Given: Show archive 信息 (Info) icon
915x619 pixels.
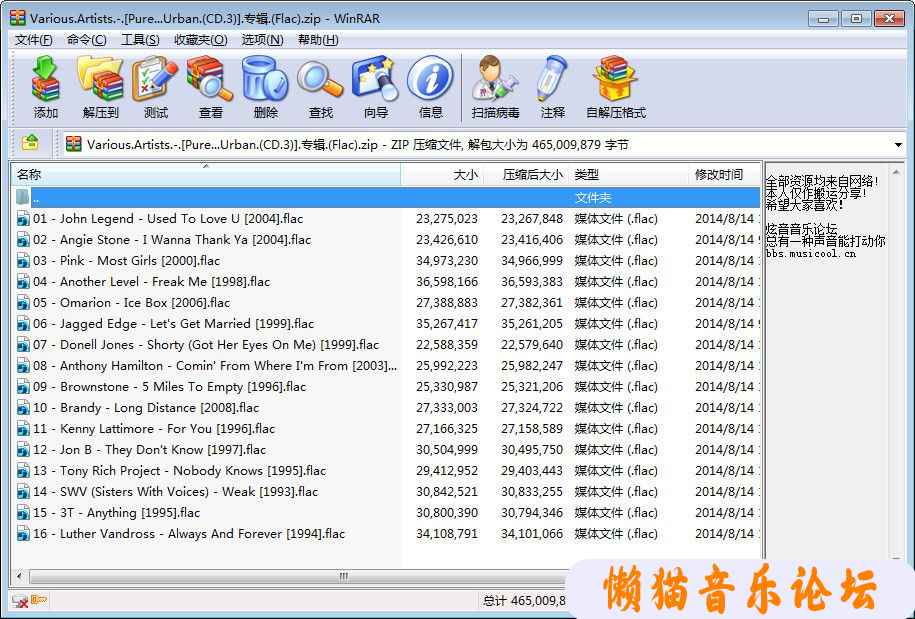Looking at the screenshot, I should 431,79.
